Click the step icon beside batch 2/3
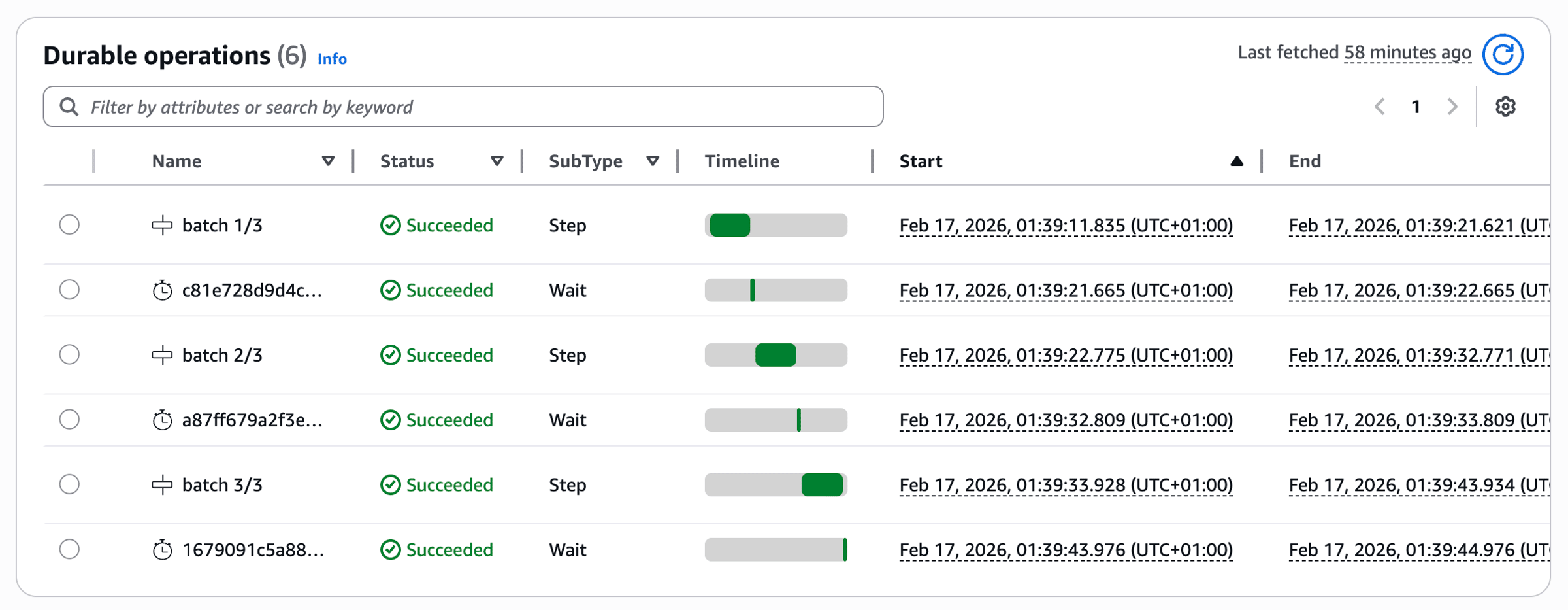 point(162,355)
